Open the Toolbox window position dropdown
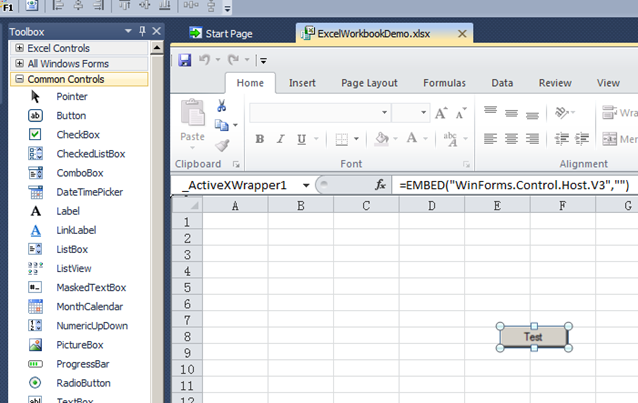 click(128, 31)
